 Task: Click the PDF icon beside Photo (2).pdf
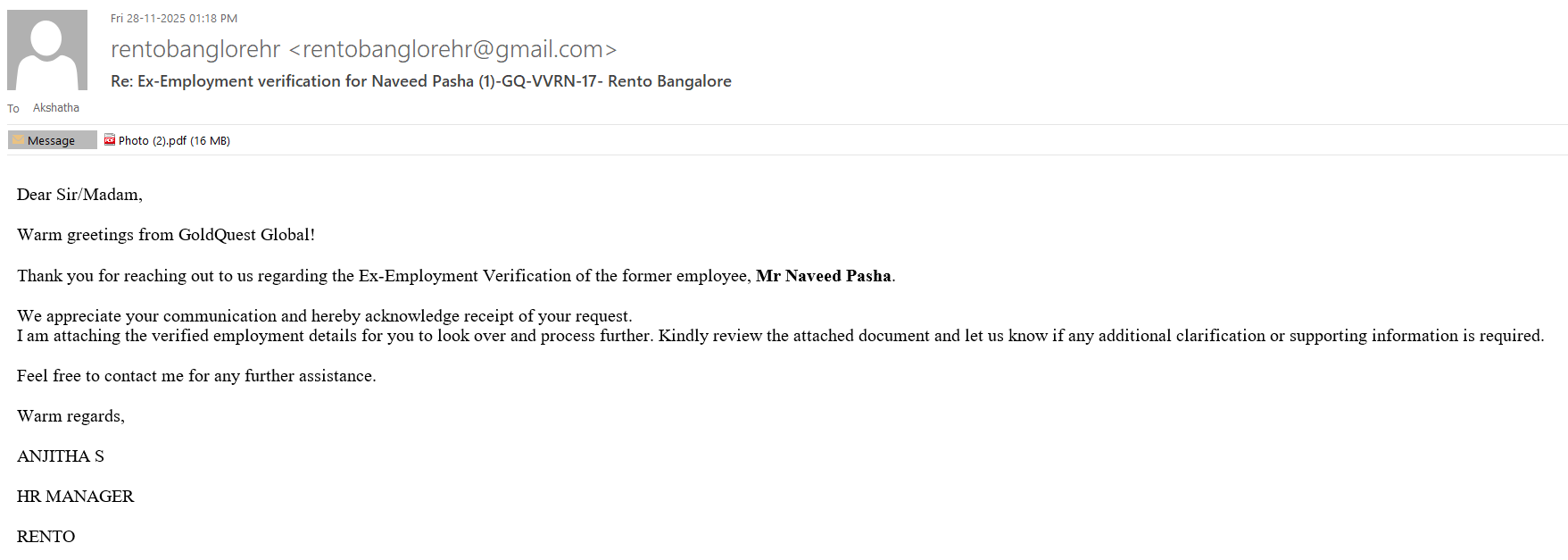(110, 140)
